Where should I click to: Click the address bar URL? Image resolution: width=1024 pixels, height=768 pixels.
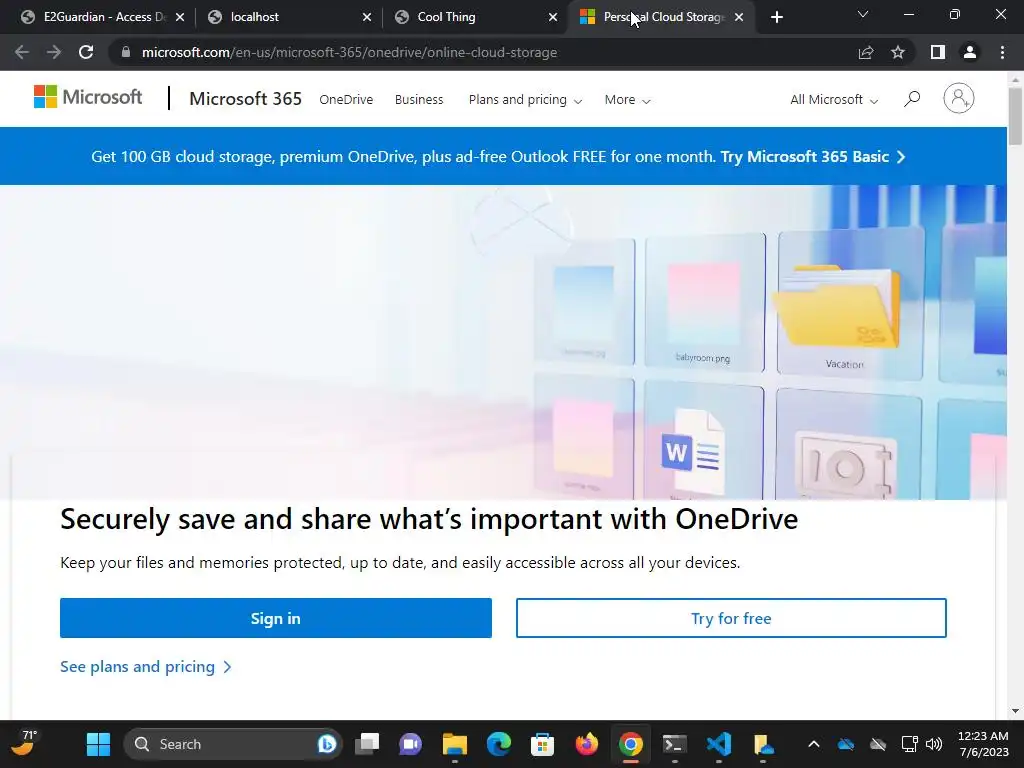pos(349,52)
